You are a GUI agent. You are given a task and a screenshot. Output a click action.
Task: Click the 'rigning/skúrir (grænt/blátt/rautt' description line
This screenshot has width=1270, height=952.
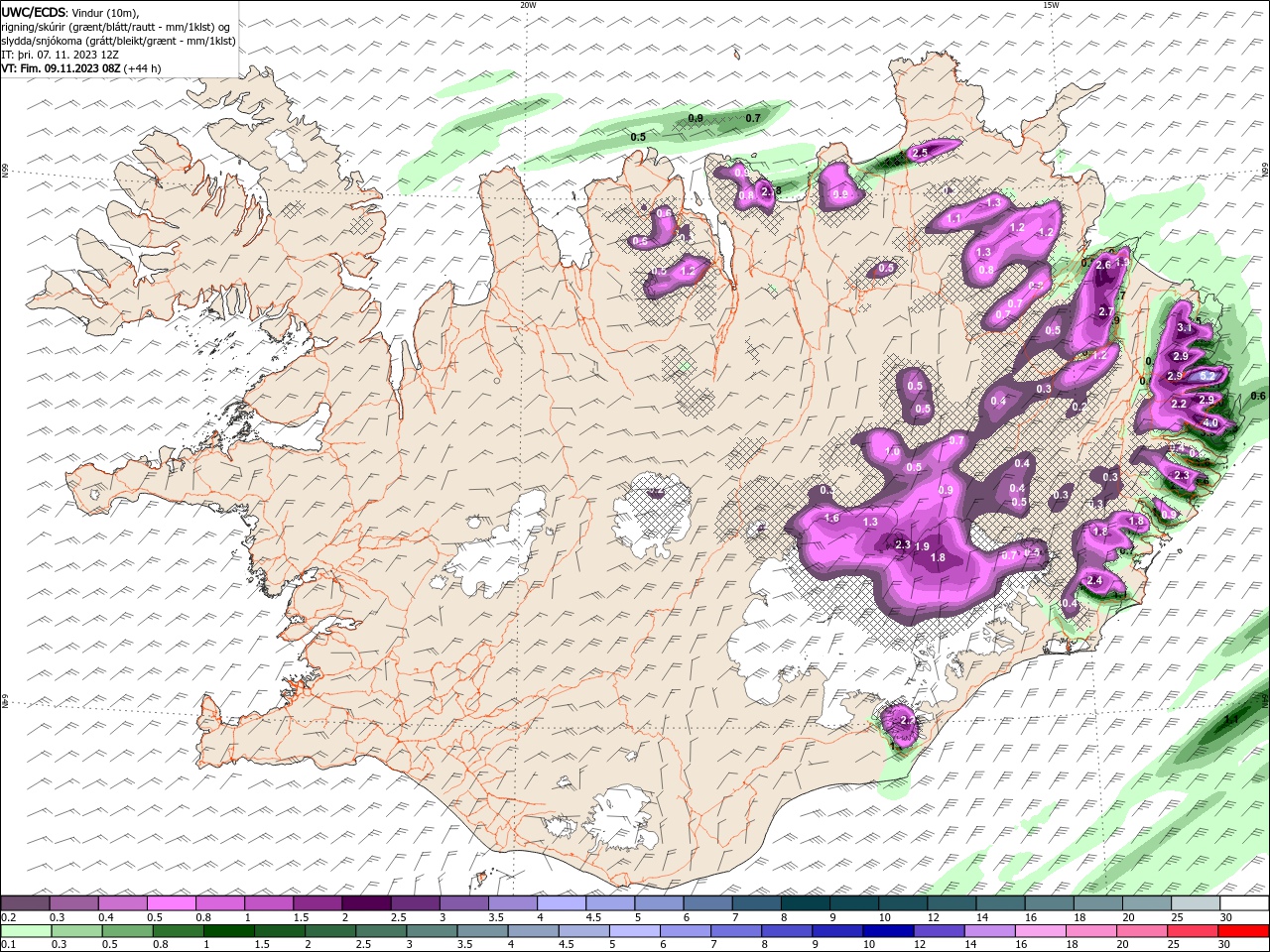[116, 27]
